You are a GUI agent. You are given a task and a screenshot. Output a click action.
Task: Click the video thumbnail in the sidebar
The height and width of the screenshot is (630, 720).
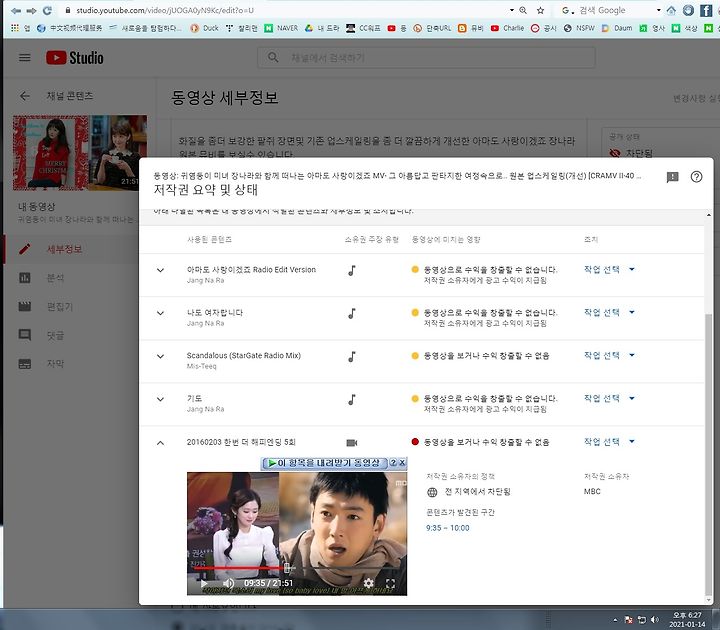(80, 152)
